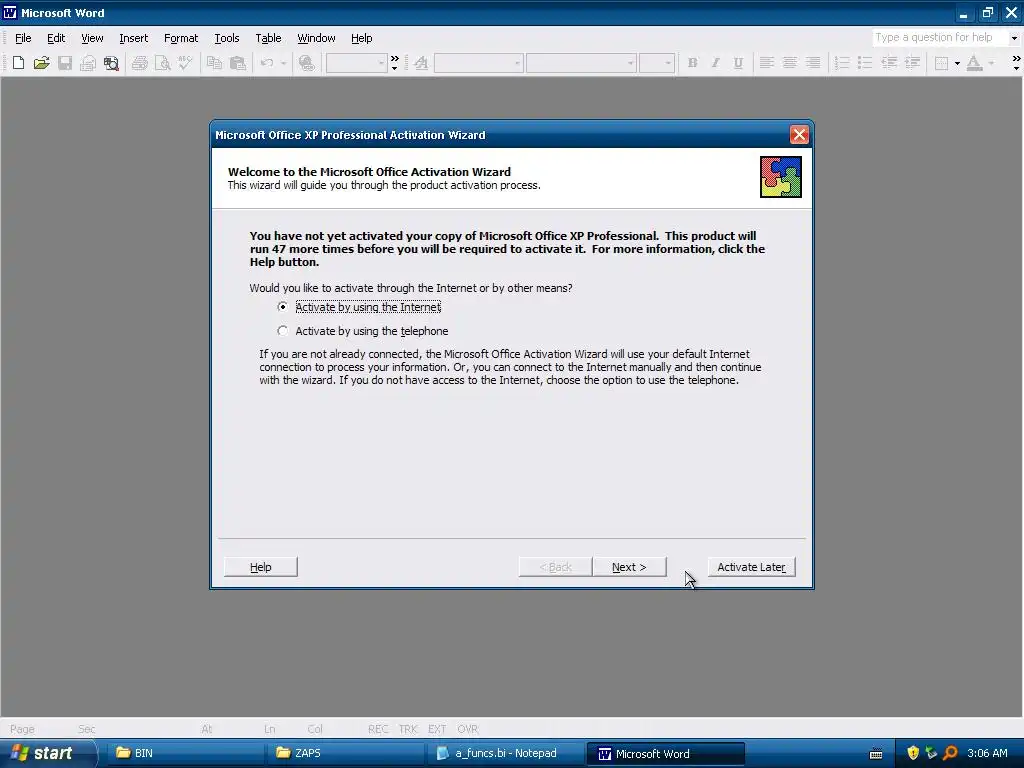Select Activate by using the telephone
This screenshot has height=768, width=1024.
(363, 331)
